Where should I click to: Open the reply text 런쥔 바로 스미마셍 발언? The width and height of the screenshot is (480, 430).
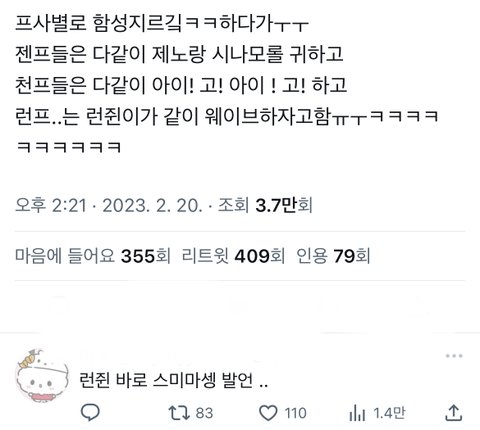coord(174,380)
